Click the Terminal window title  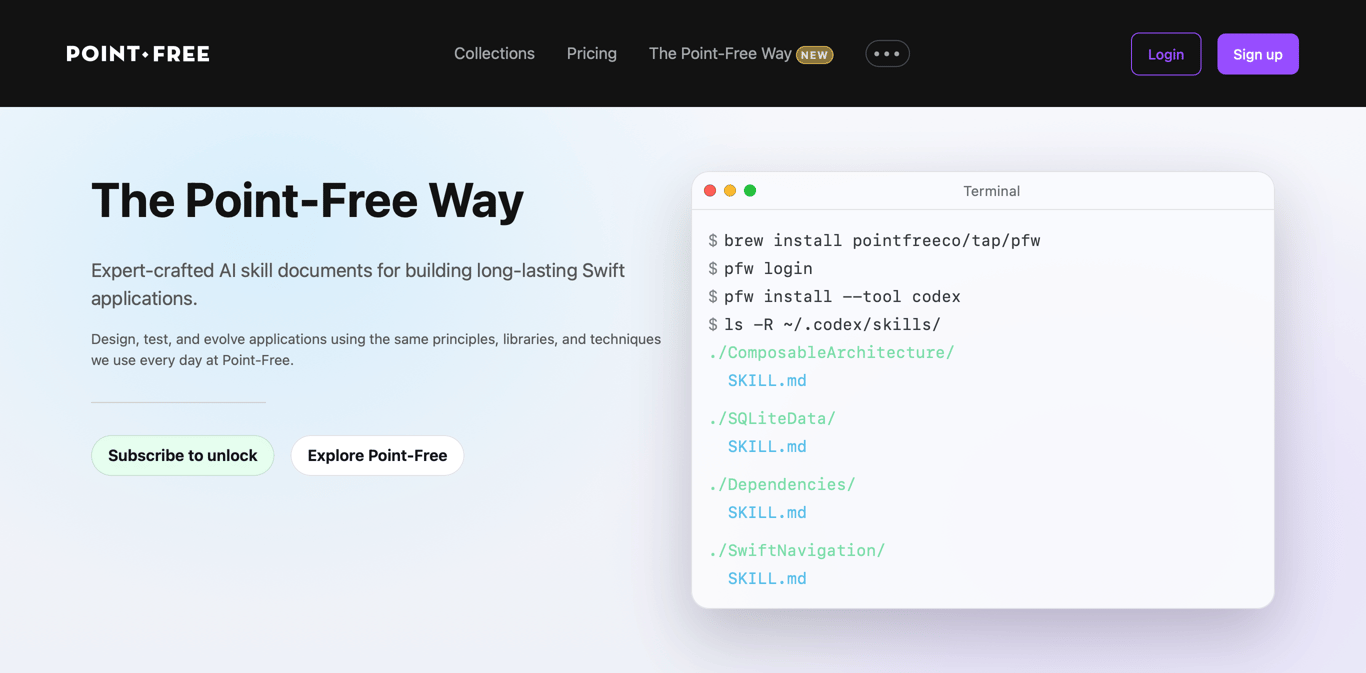pyautogui.click(x=991, y=191)
